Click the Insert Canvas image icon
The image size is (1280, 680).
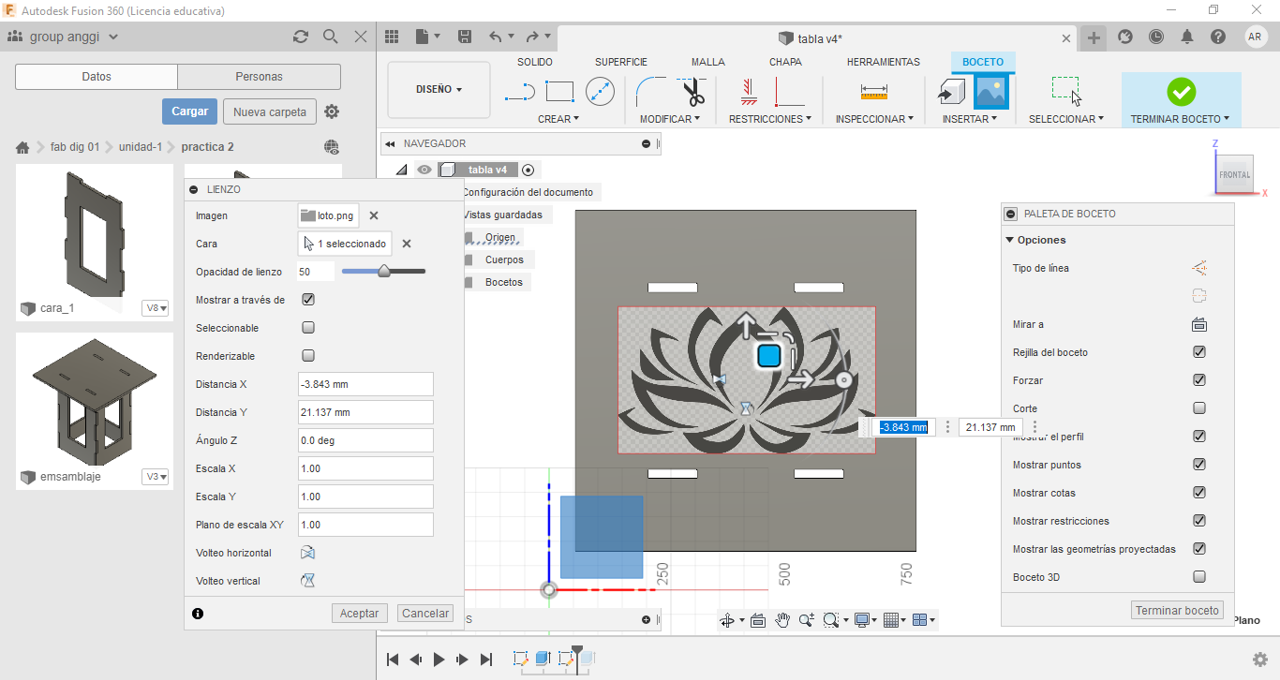point(991,92)
